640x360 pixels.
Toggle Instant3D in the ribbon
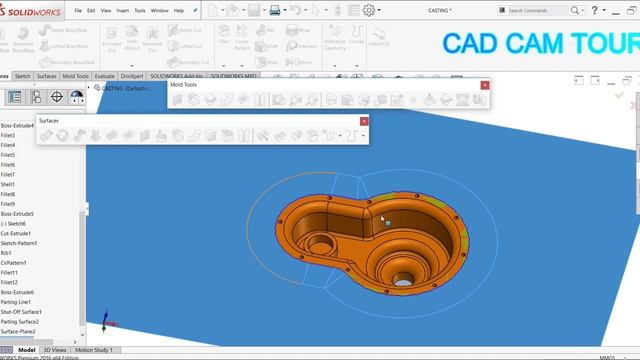(x=379, y=36)
